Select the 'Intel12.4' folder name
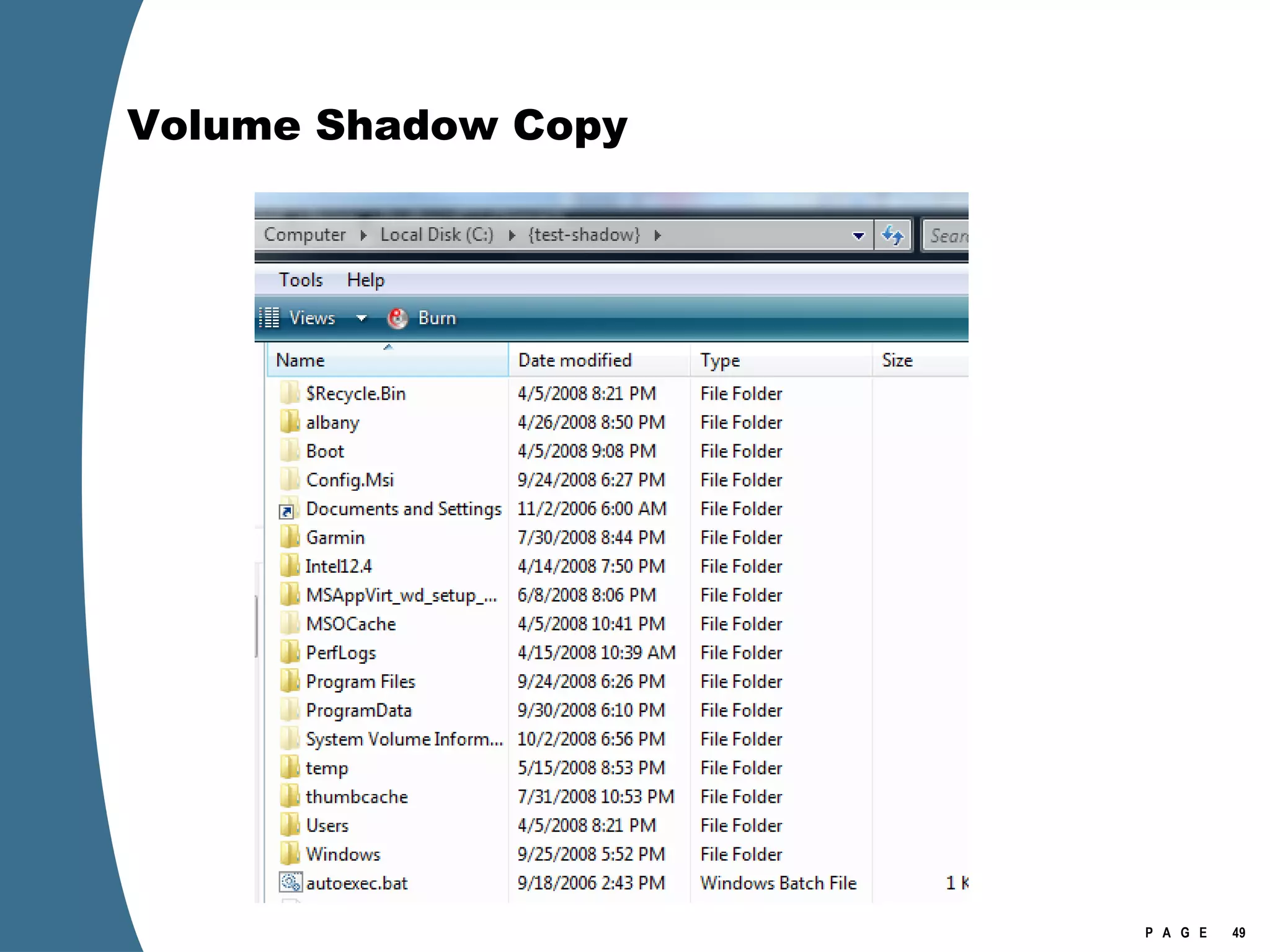Viewport: 1270px width, 952px height. [x=339, y=566]
